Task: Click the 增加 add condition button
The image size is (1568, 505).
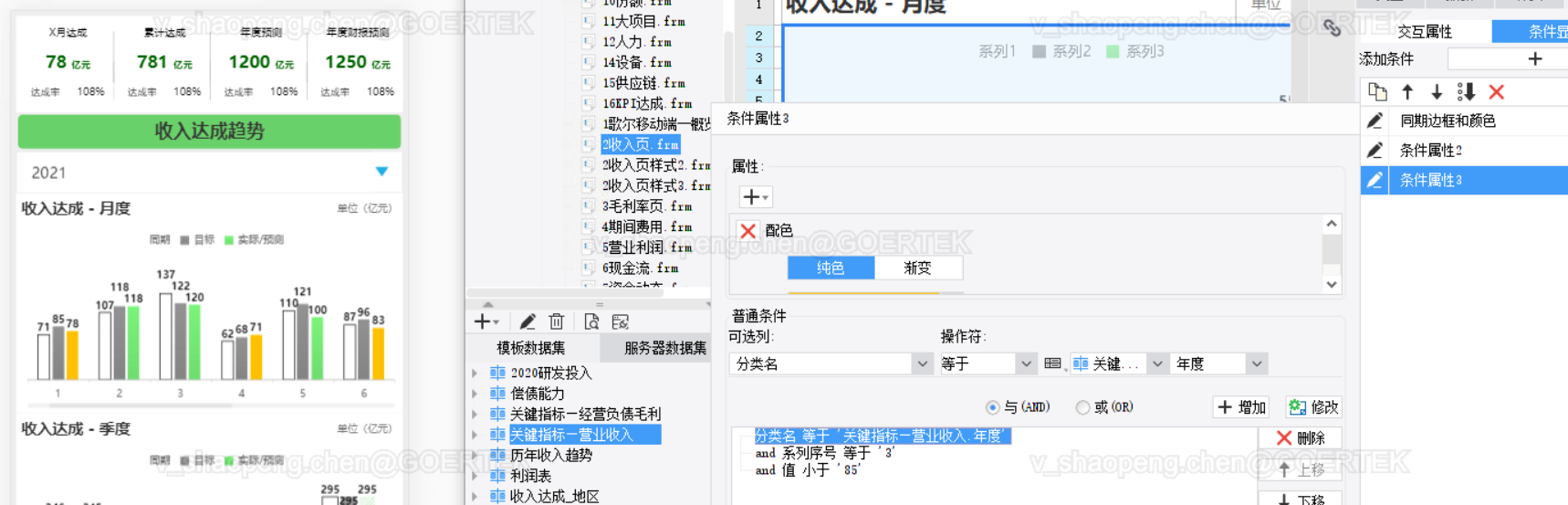Action: [1242, 407]
